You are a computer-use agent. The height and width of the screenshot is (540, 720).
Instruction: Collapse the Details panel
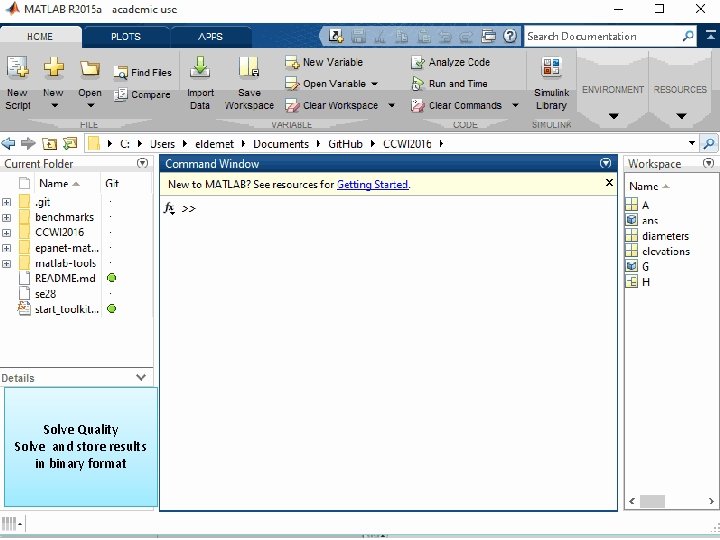click(x=141, y=377)
